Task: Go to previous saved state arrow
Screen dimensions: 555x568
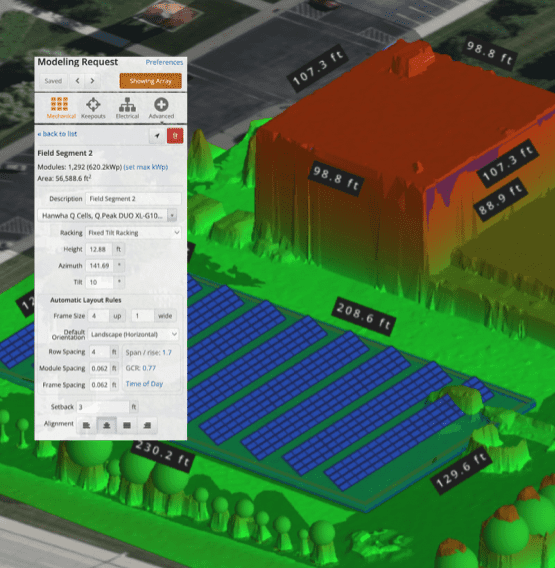Action: pyautogui.click(x=78, y=80)
